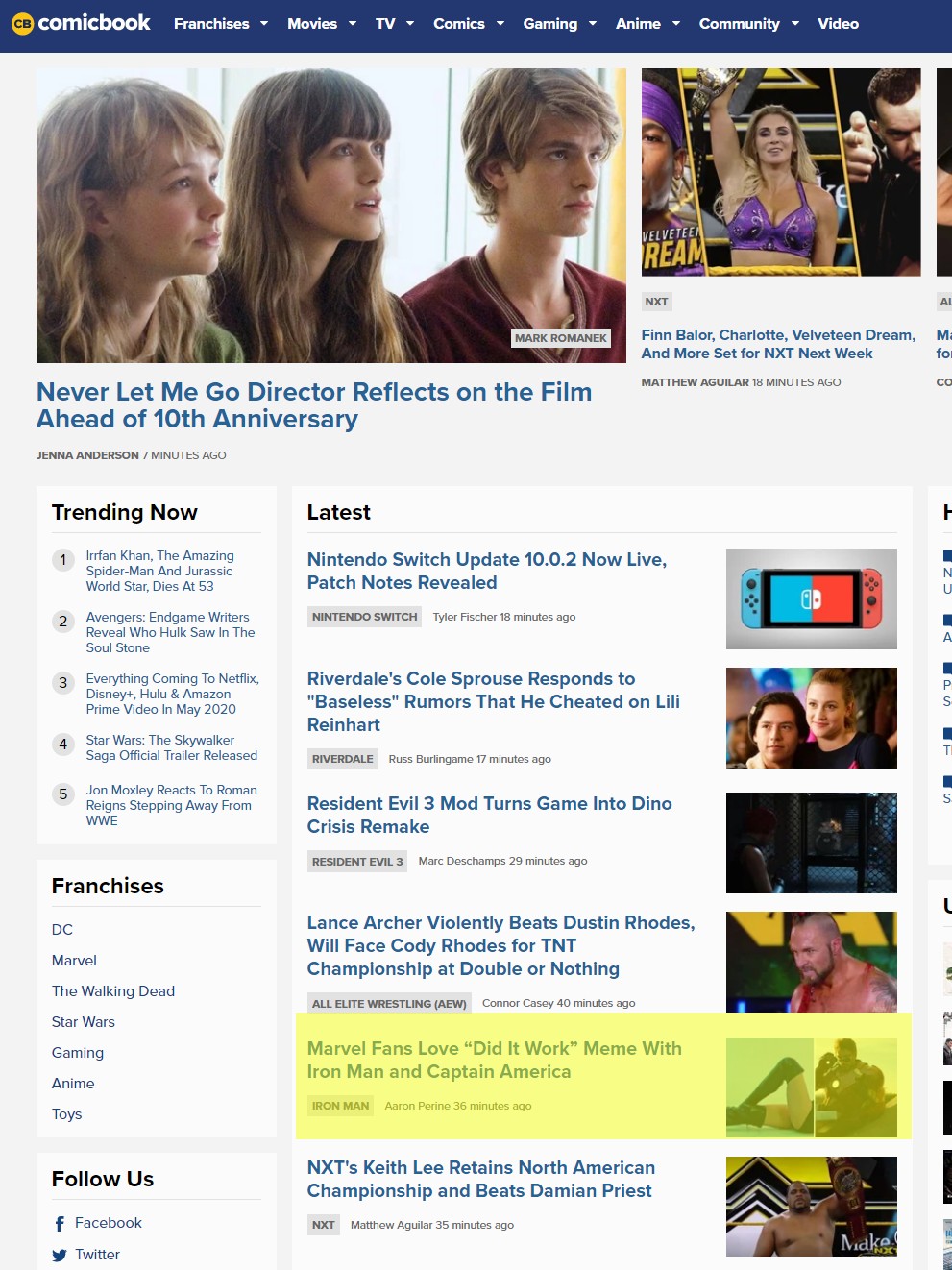Image resolution: width=952 pixels, height=1270 pixels.
Task: Open Jon Moxley Roman Reigns trending story
Action: tap(172, 805)
